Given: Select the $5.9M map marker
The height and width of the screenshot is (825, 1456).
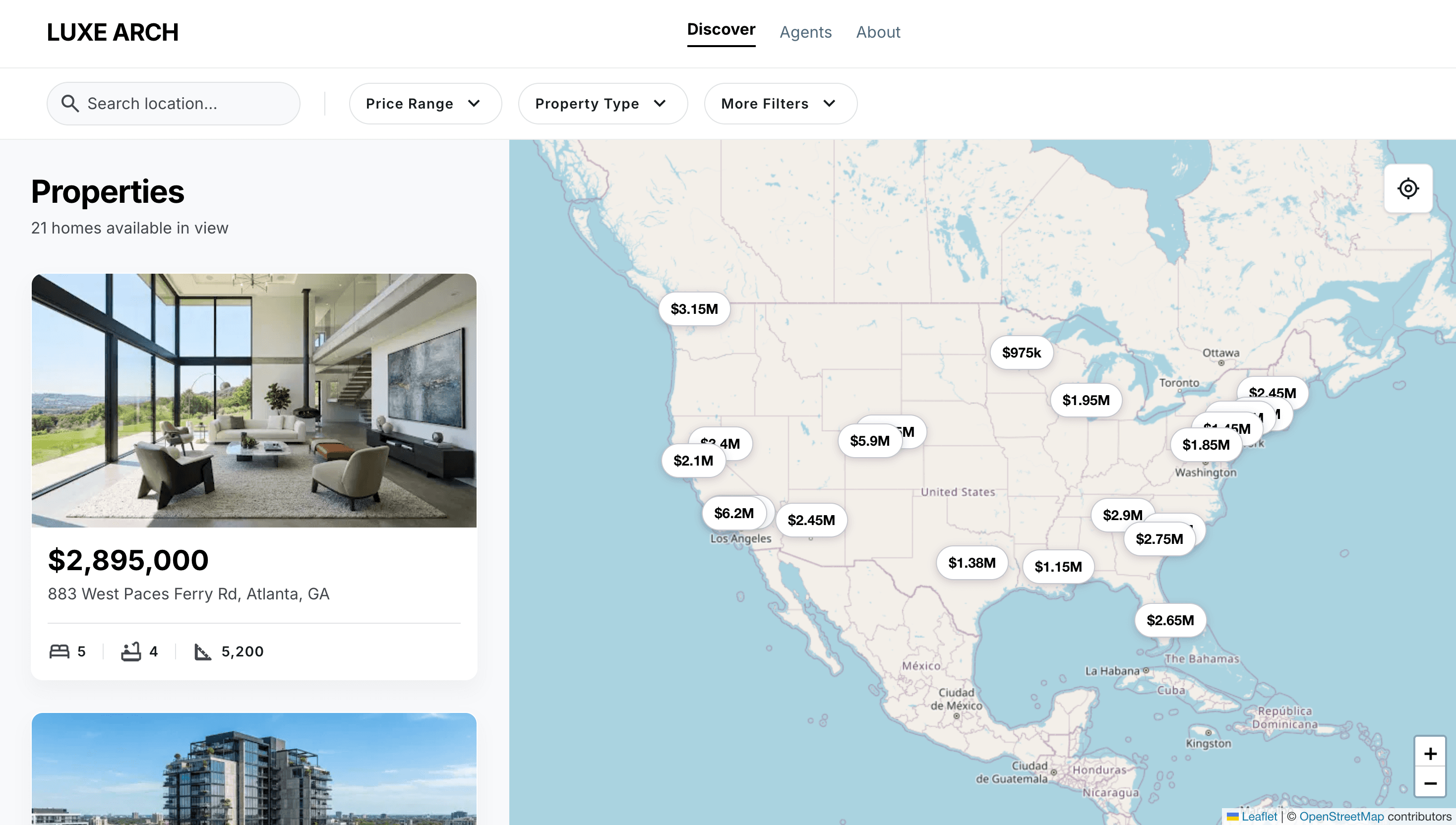Looking at the screenshot, I should pyautogui.click(x=870, y=441).
